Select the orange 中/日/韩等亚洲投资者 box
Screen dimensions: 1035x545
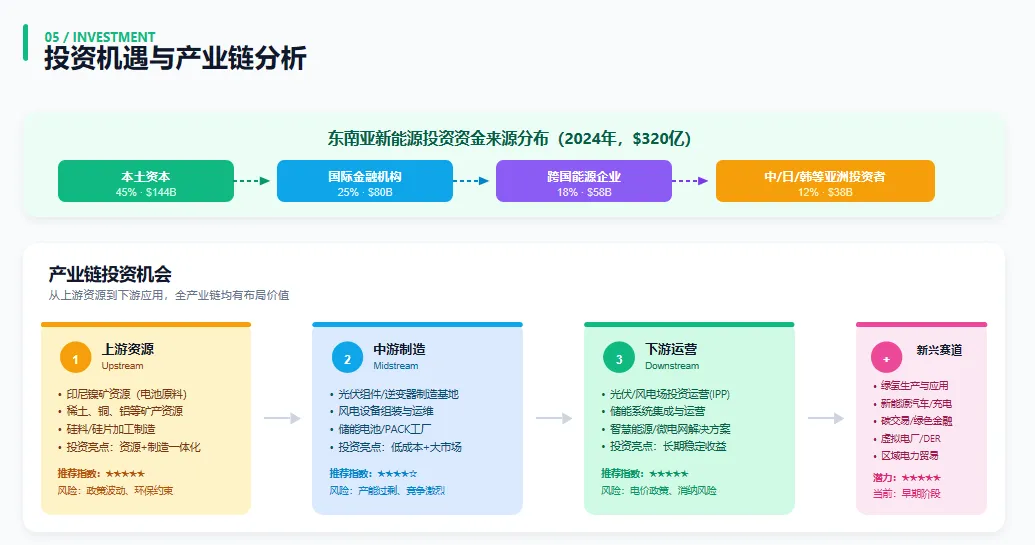pos(825,181)
